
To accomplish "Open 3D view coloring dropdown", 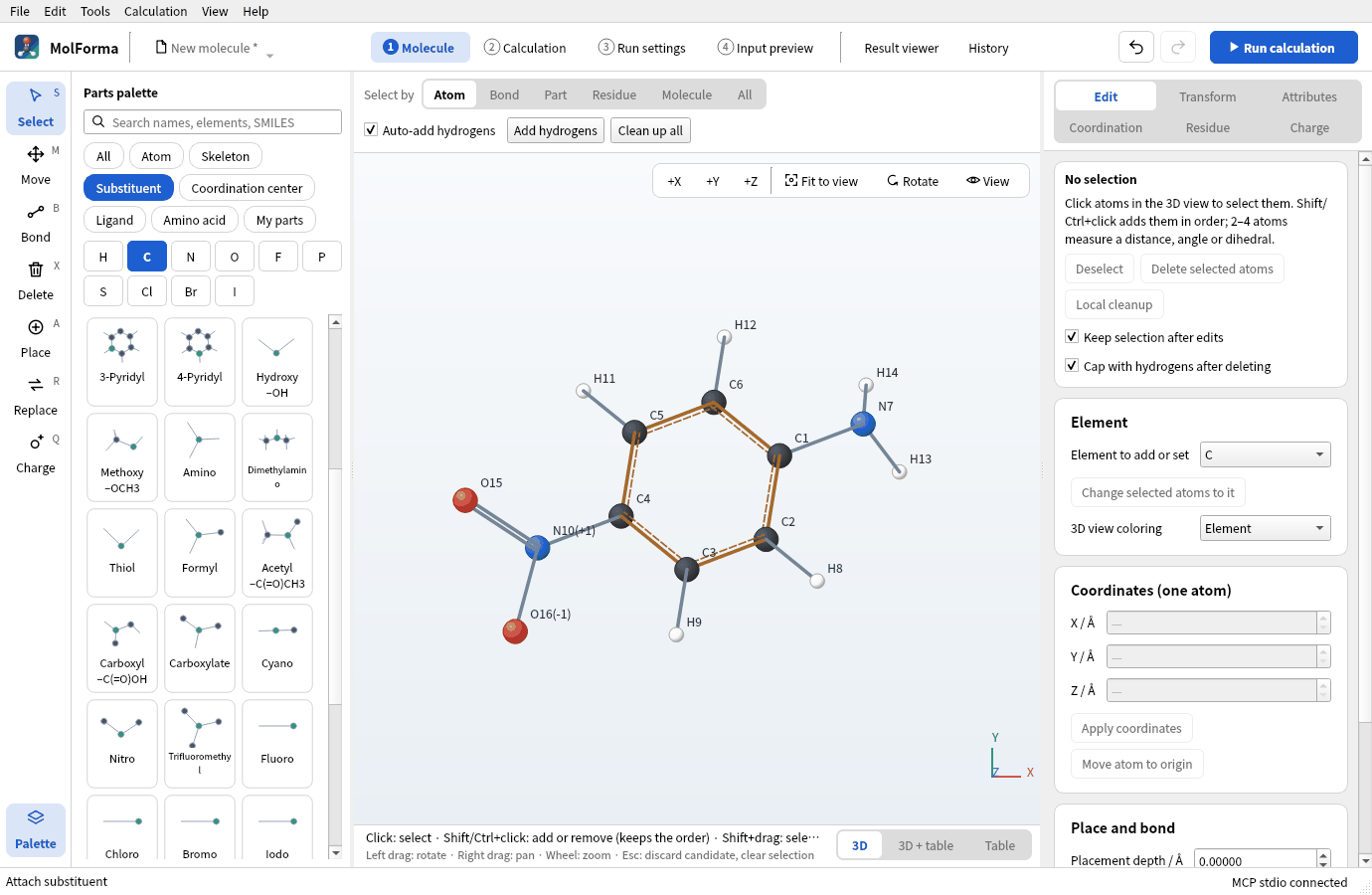I will pos(1265,528).
